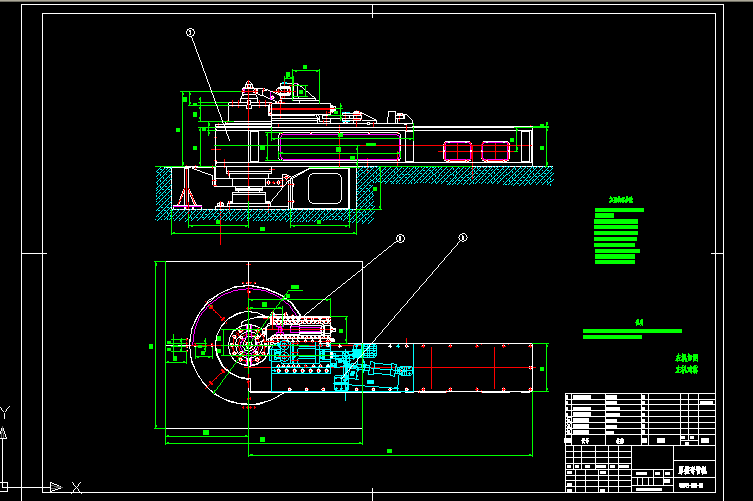Select balloon callout 2 above the plan view
Screen dimensions: 753x501
[x=400, y=239]
